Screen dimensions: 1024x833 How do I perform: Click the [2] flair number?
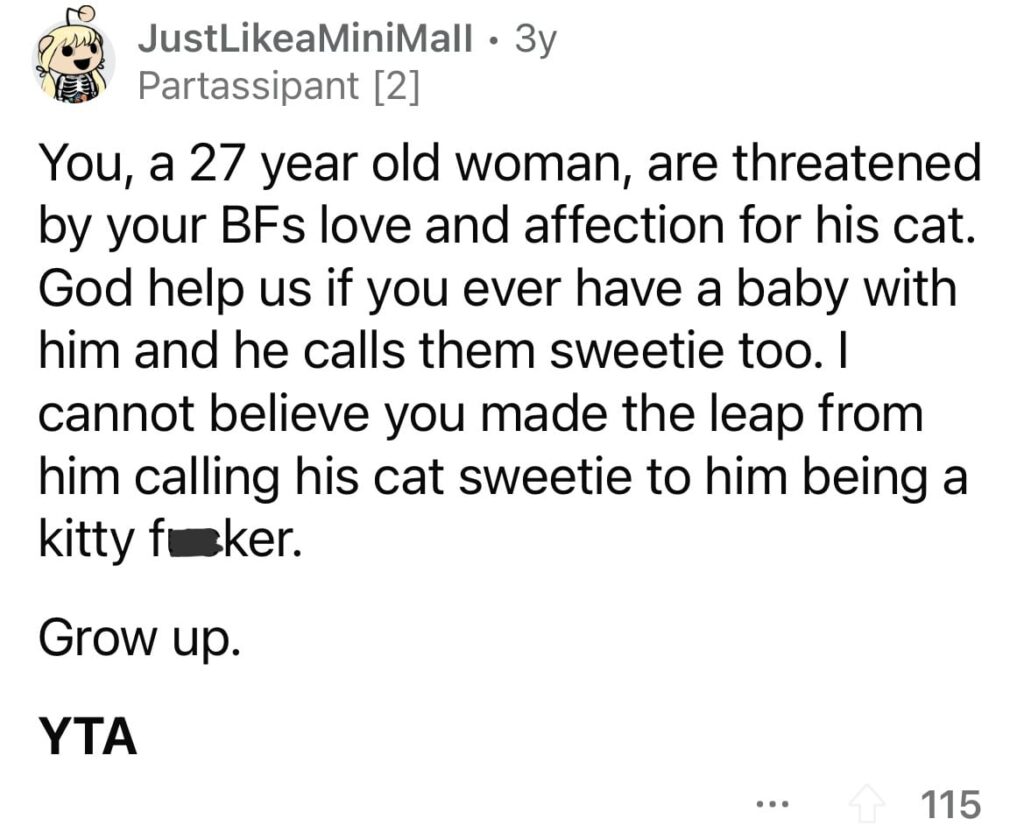393,86
